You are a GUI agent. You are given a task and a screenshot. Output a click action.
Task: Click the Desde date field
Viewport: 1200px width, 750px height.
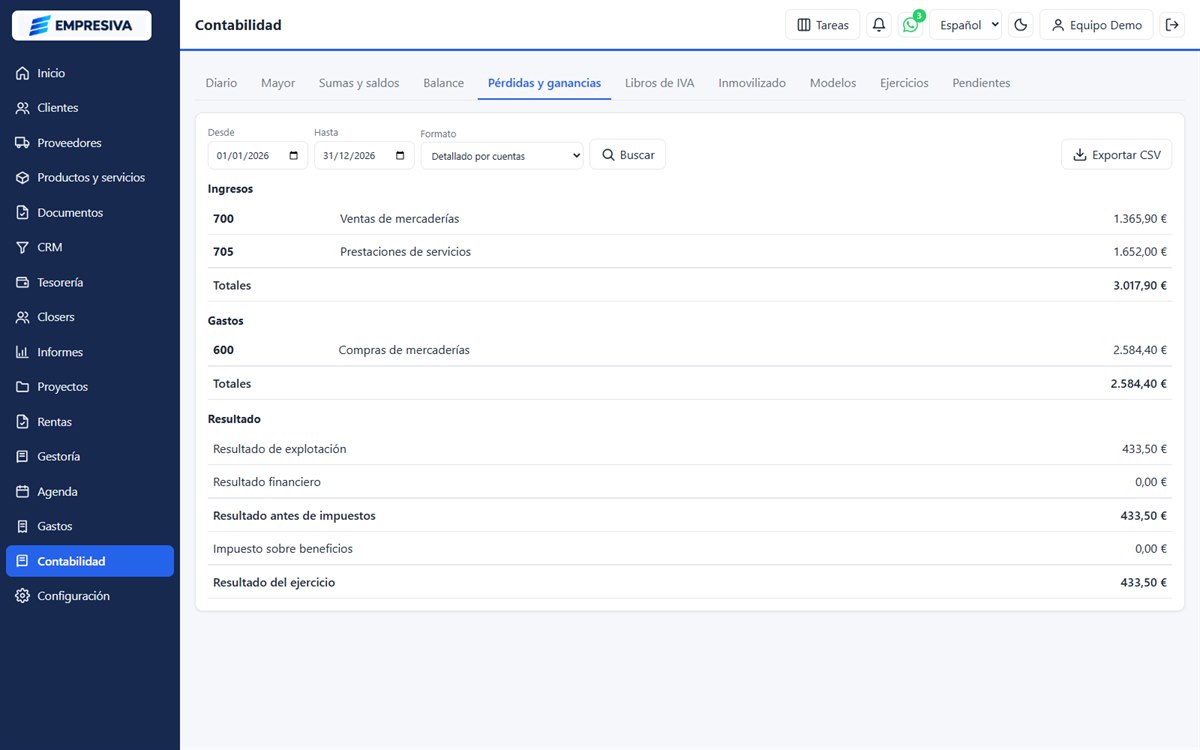(x=258, y=155)
